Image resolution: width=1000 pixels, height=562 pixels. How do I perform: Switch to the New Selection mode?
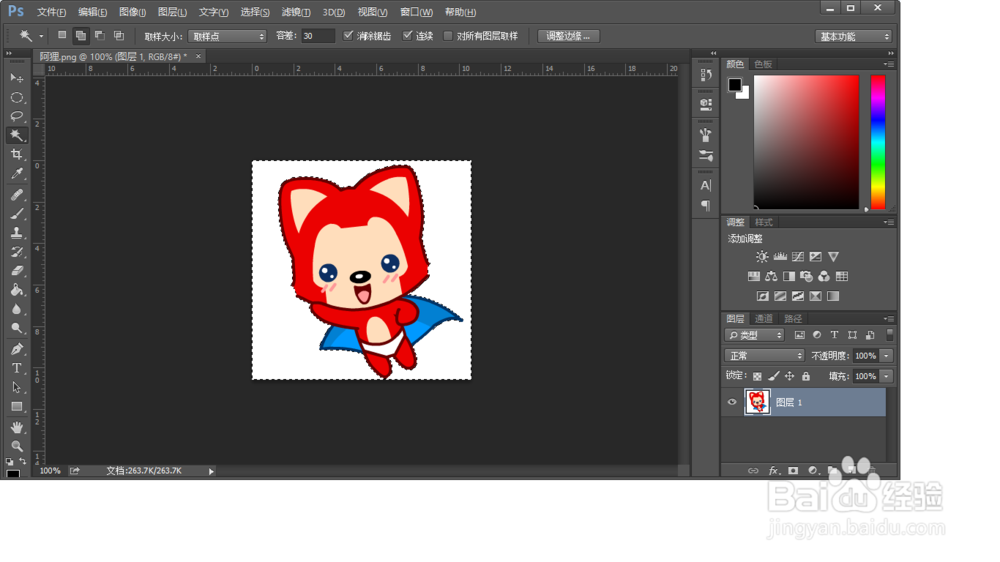tap(62, 36)
